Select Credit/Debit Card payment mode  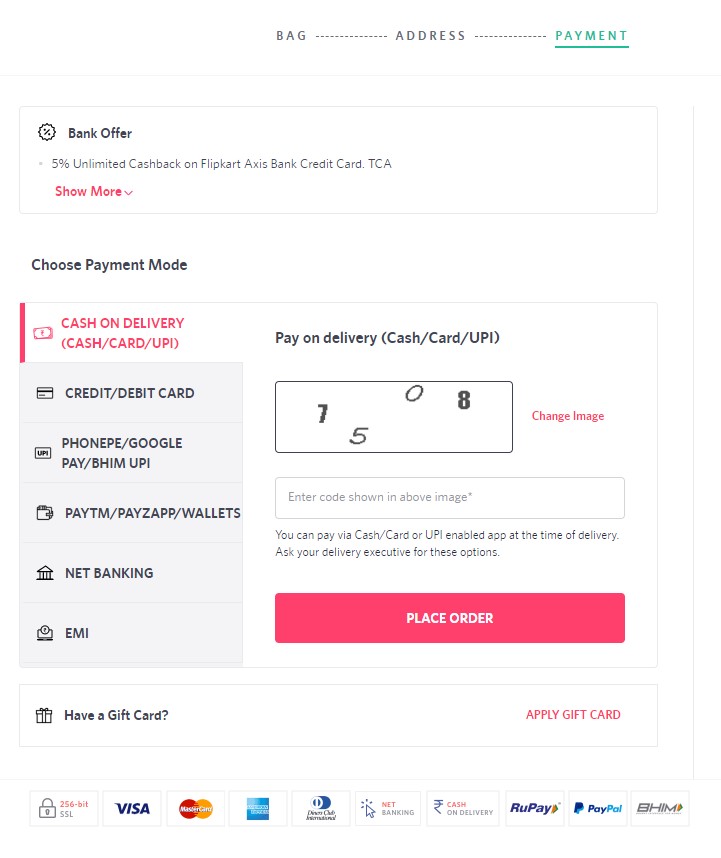tap(131, 393)
